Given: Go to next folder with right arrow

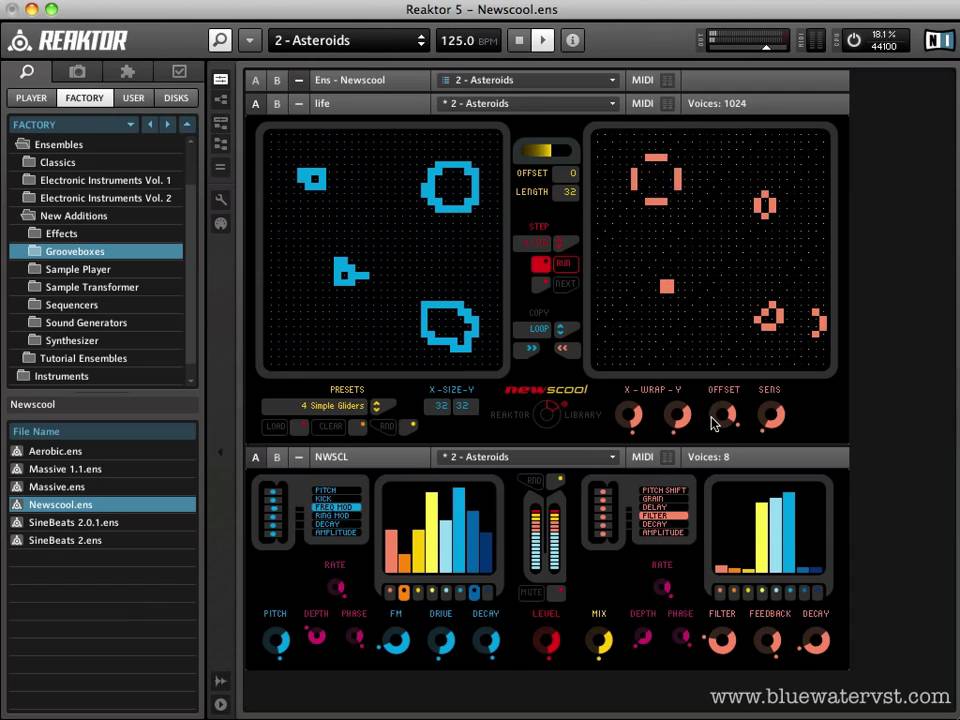Looking at the screenshot, I should [168, 125].
